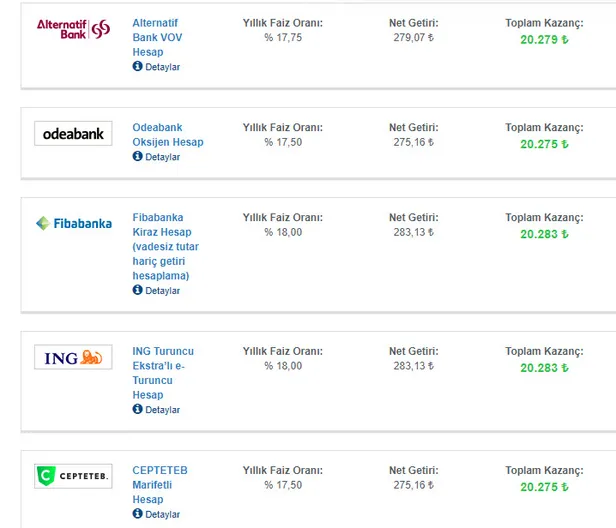Click the Fibabanka logo
Image resolution: width=616 pixels, height=528 pixels.
pos(73,223)
